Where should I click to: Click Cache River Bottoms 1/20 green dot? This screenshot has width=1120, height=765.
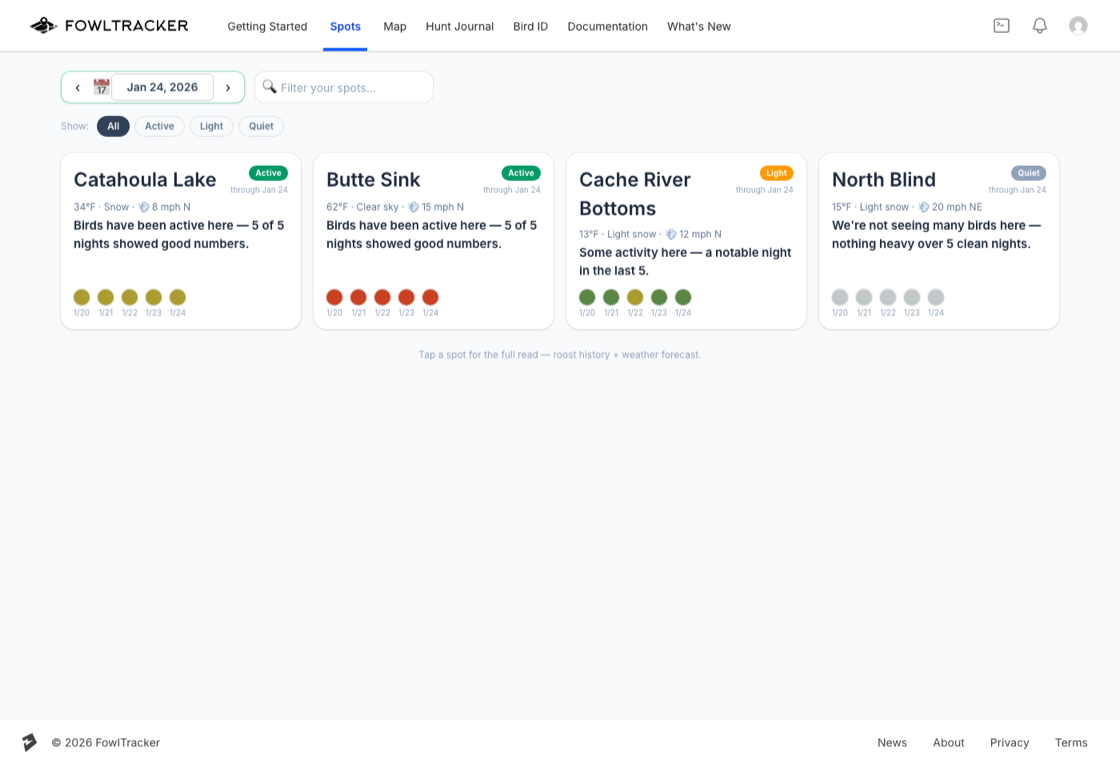click(587, 297)
